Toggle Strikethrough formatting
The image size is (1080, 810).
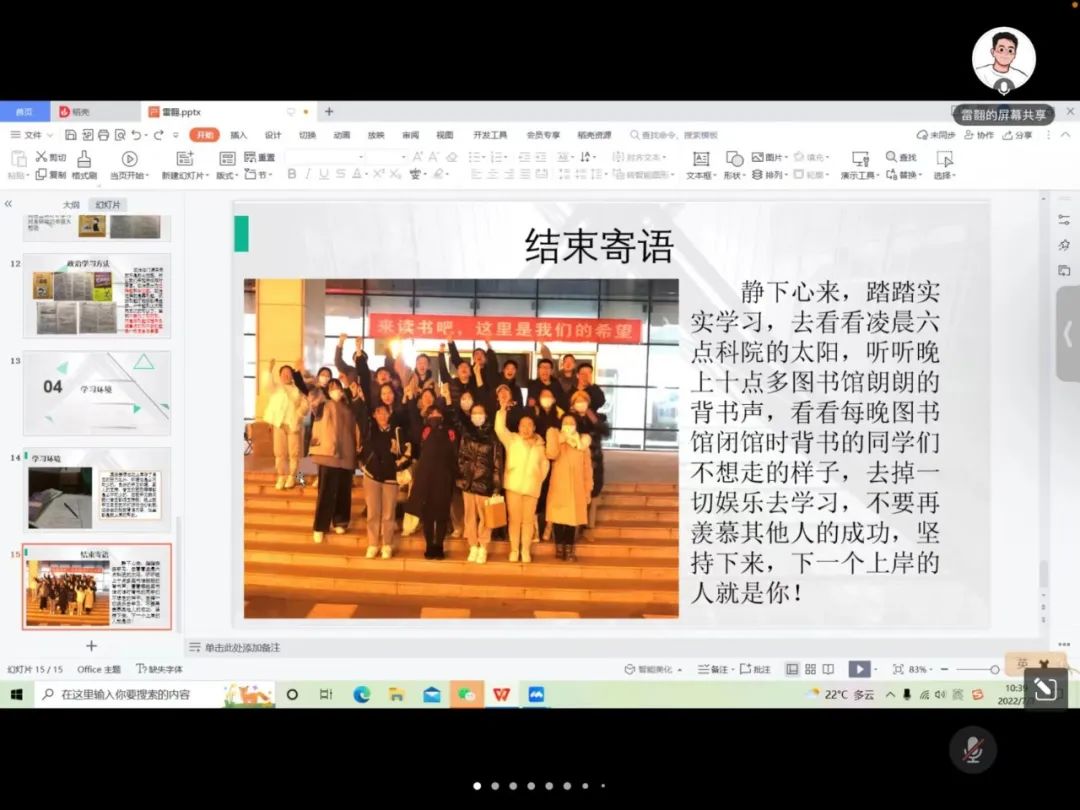point(340,174)
